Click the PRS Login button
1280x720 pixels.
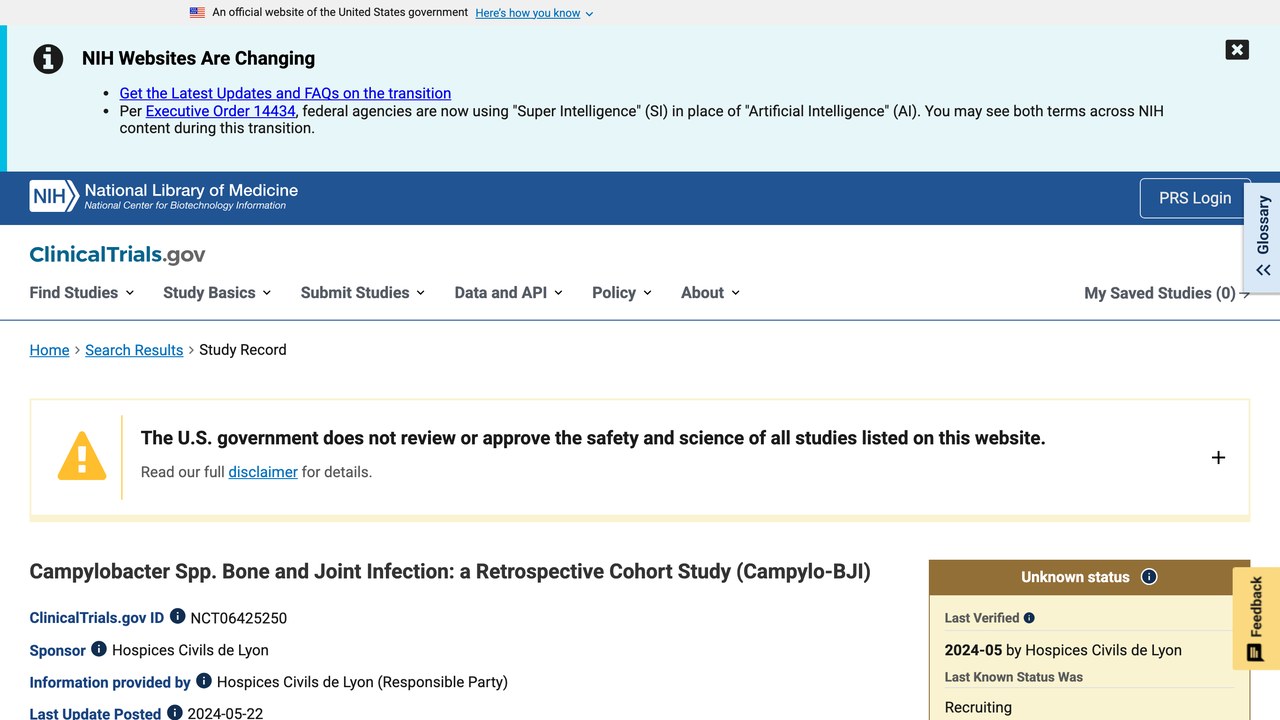[x=1195, y=198]
